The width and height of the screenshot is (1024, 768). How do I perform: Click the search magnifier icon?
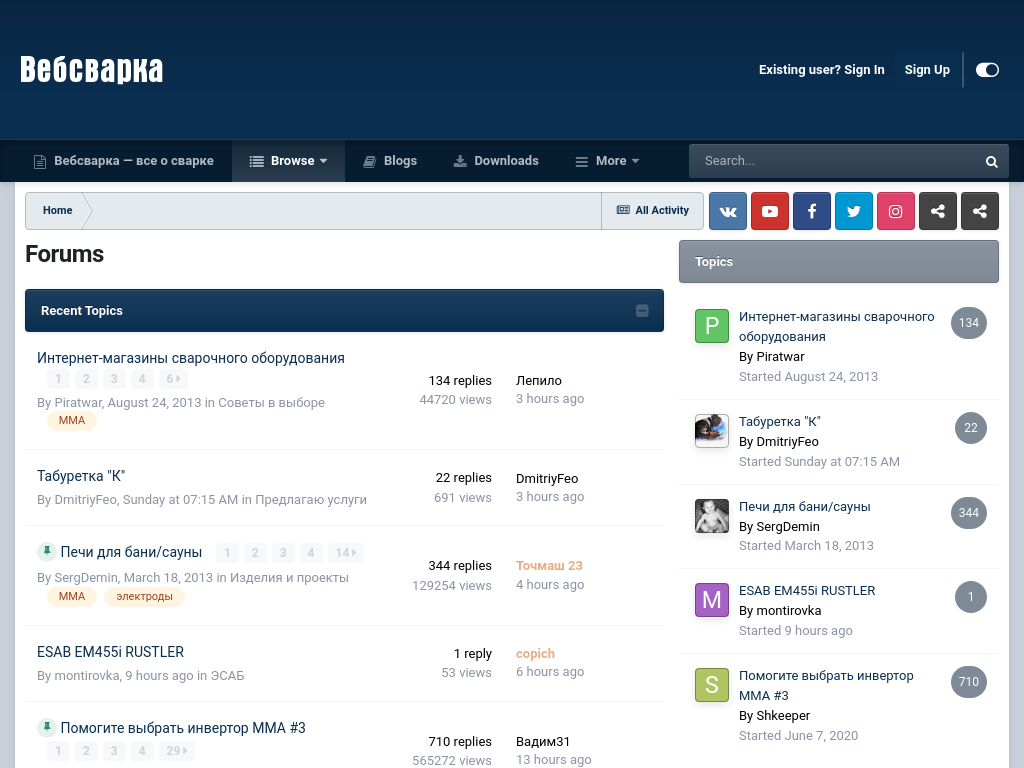point(991,161)
